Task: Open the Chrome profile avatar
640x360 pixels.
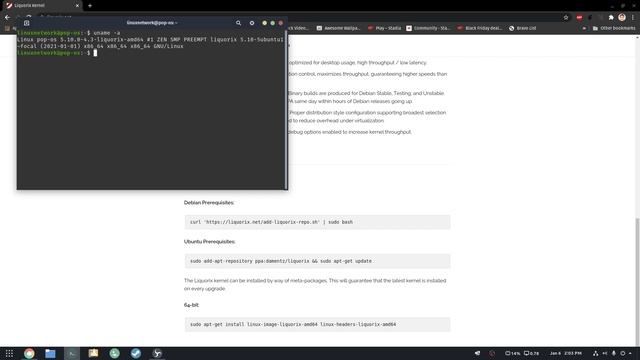Action: [x=622, y=17]
